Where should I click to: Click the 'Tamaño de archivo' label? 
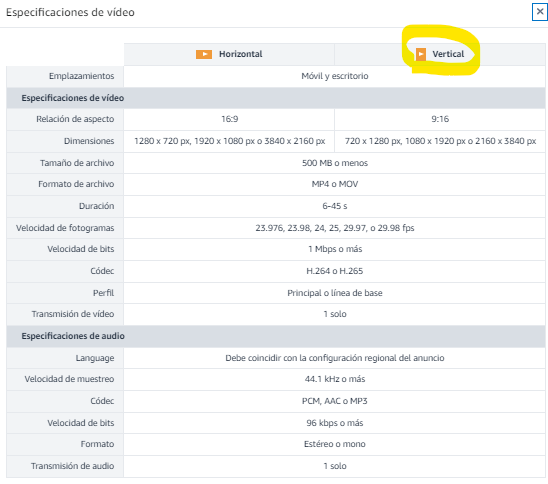(x=77, y=163)
